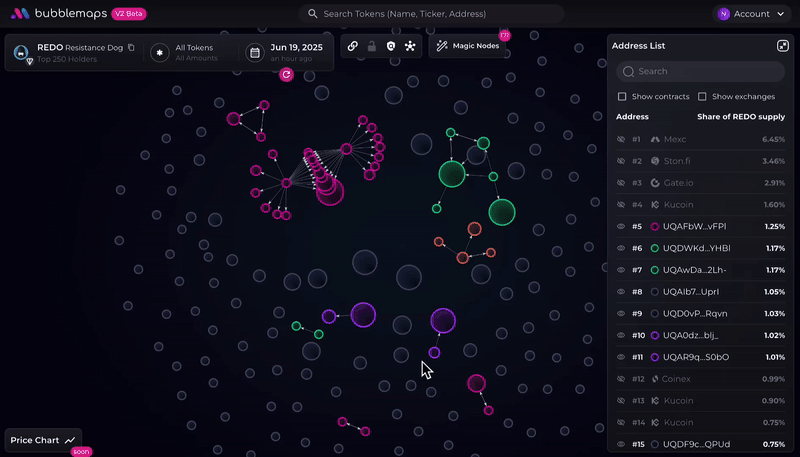
Task: Click the Address header in list
Action: [x=632, y=117]
